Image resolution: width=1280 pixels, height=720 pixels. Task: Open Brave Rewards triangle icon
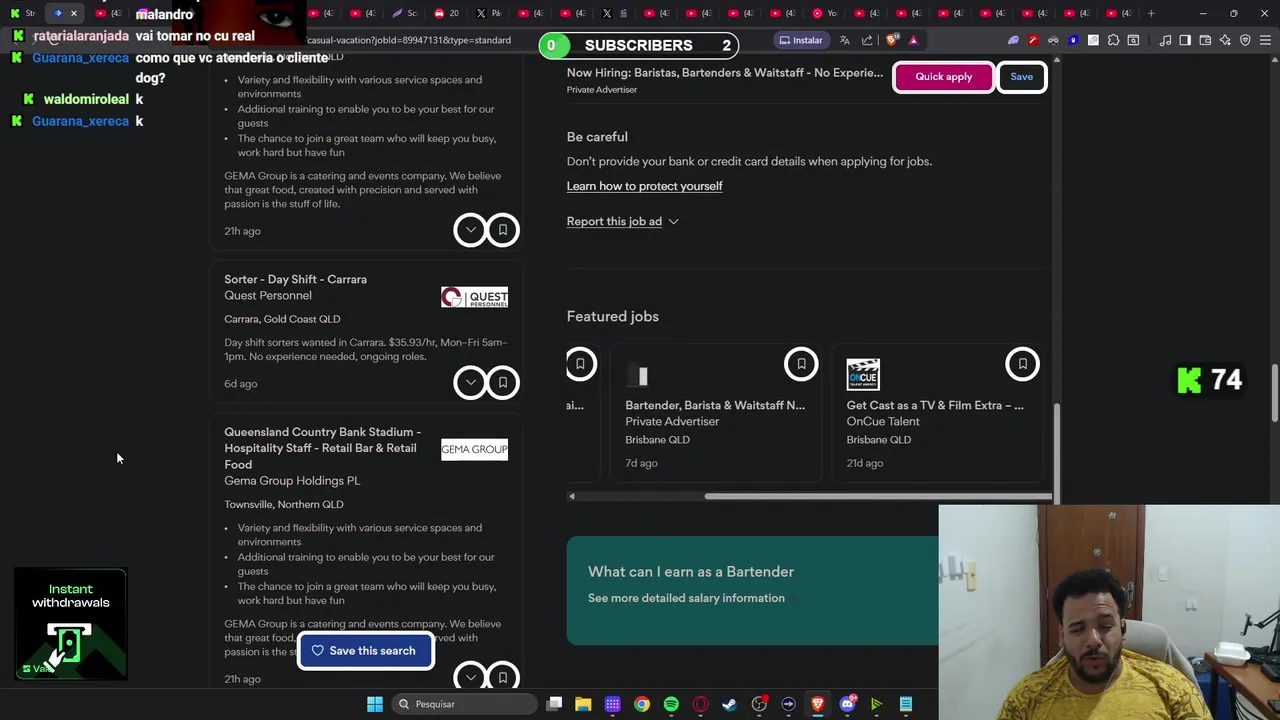913,40
